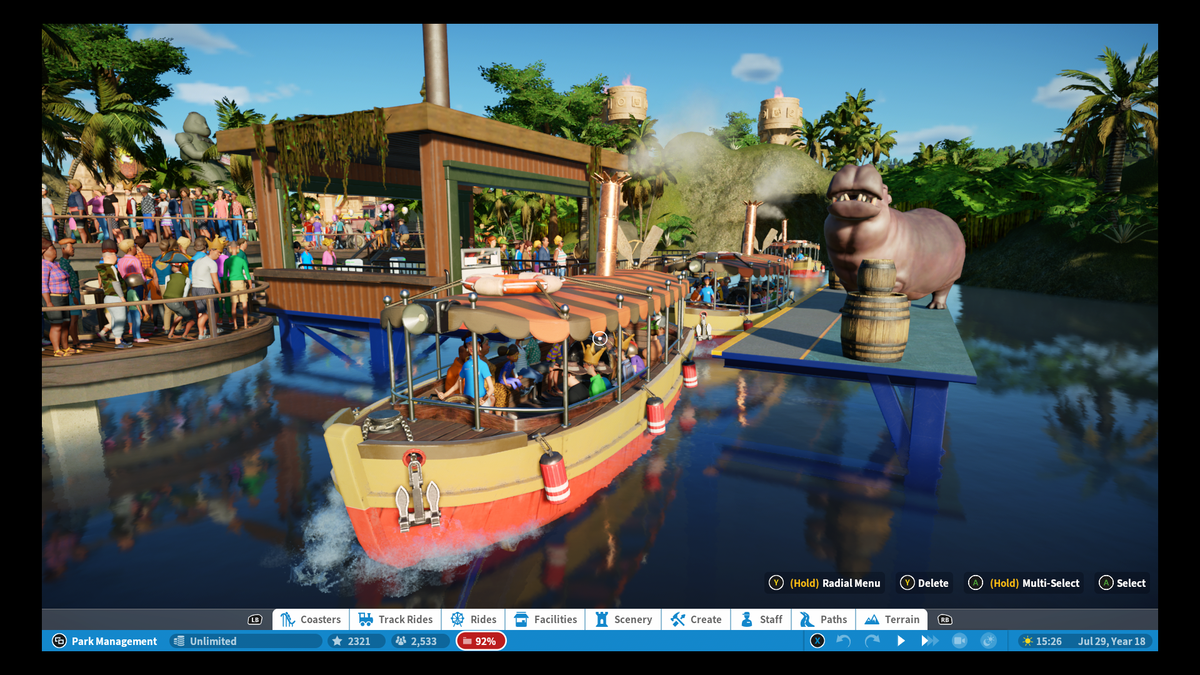
Task: Open the Staff tab
Action: point(761,620)
